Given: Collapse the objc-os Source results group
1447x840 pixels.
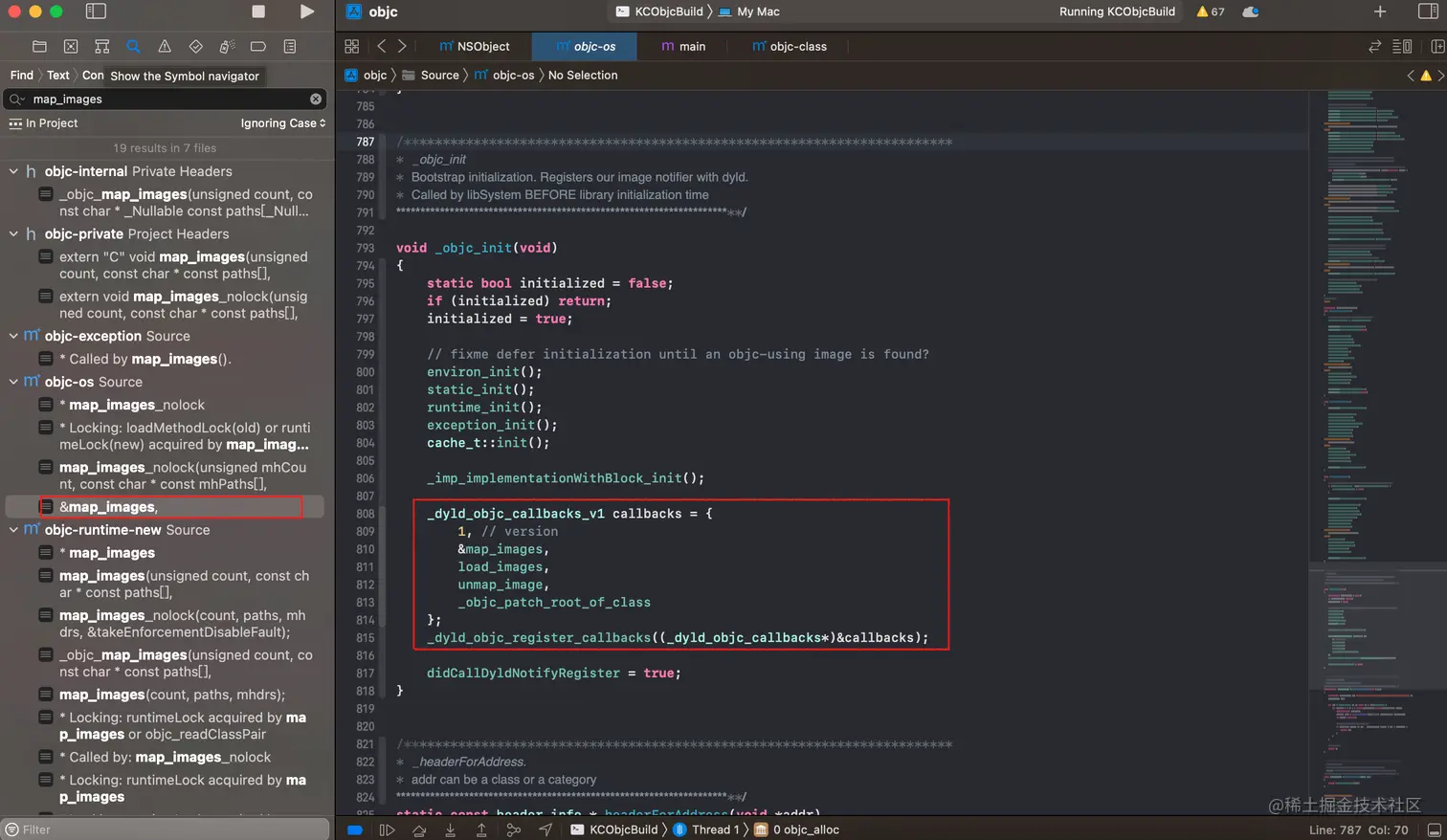Looking at the screenshot, I should [13, 382].
